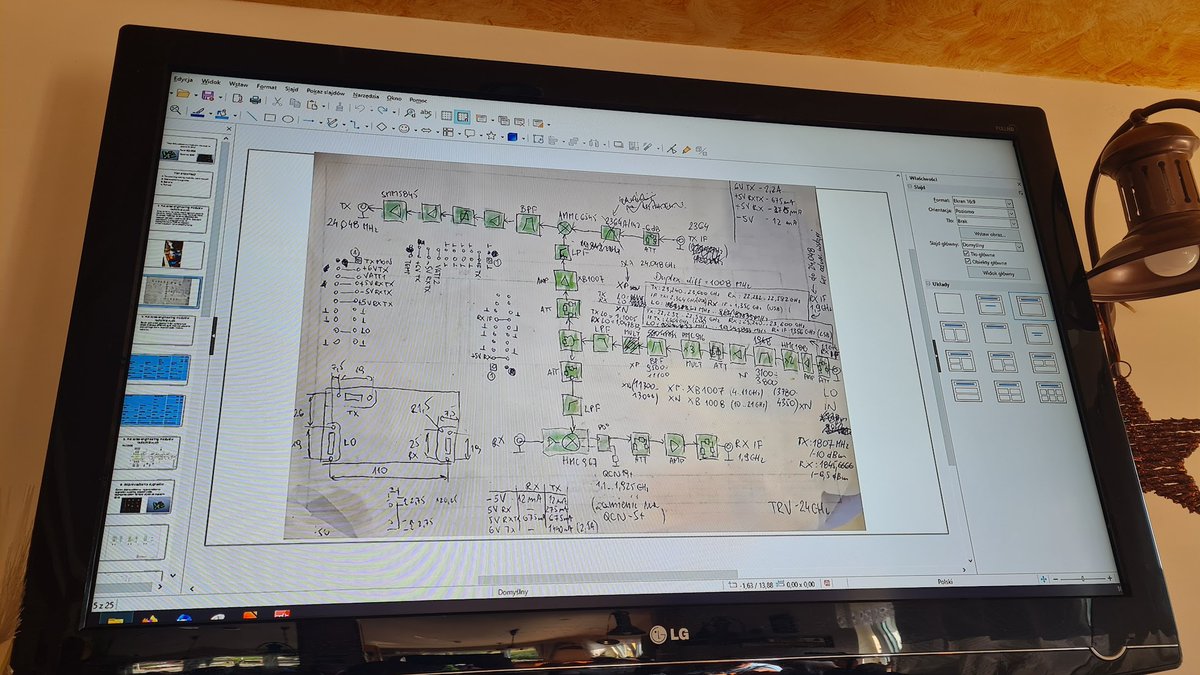The width and height of the screenshot is (1200, 675).
Task: Select the Zoom tool in the toolbar
Action: click(174, 110)
